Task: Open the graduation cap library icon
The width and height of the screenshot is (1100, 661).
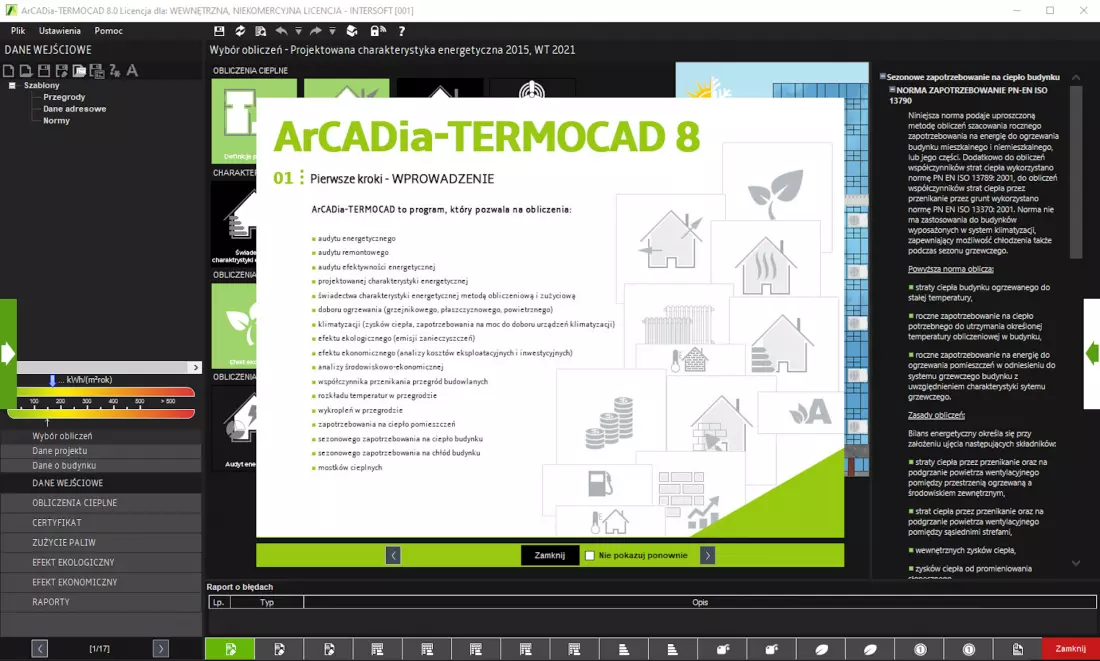Action: [352, 31]
